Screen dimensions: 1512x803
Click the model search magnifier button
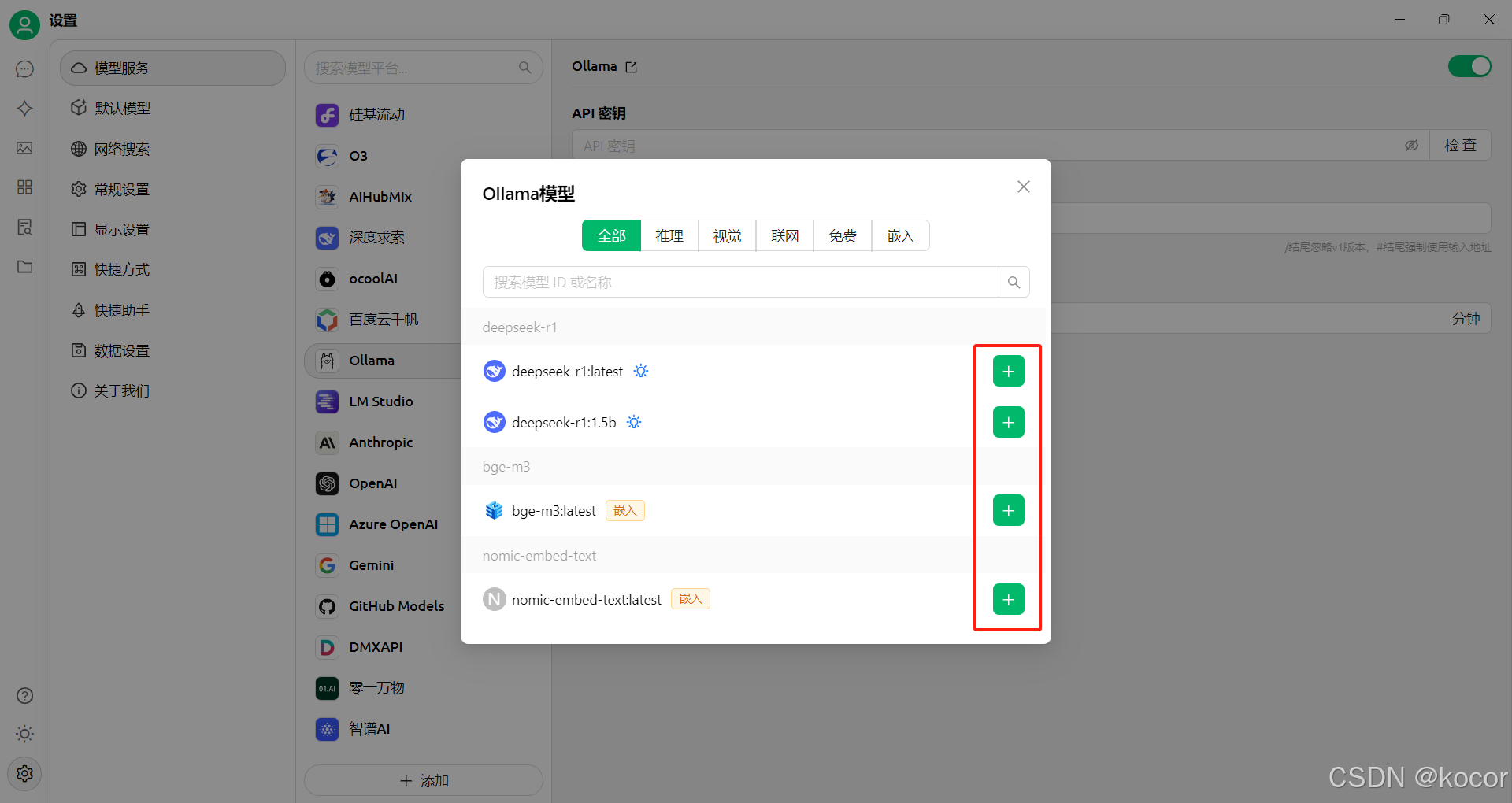[x=1014, y=282]
